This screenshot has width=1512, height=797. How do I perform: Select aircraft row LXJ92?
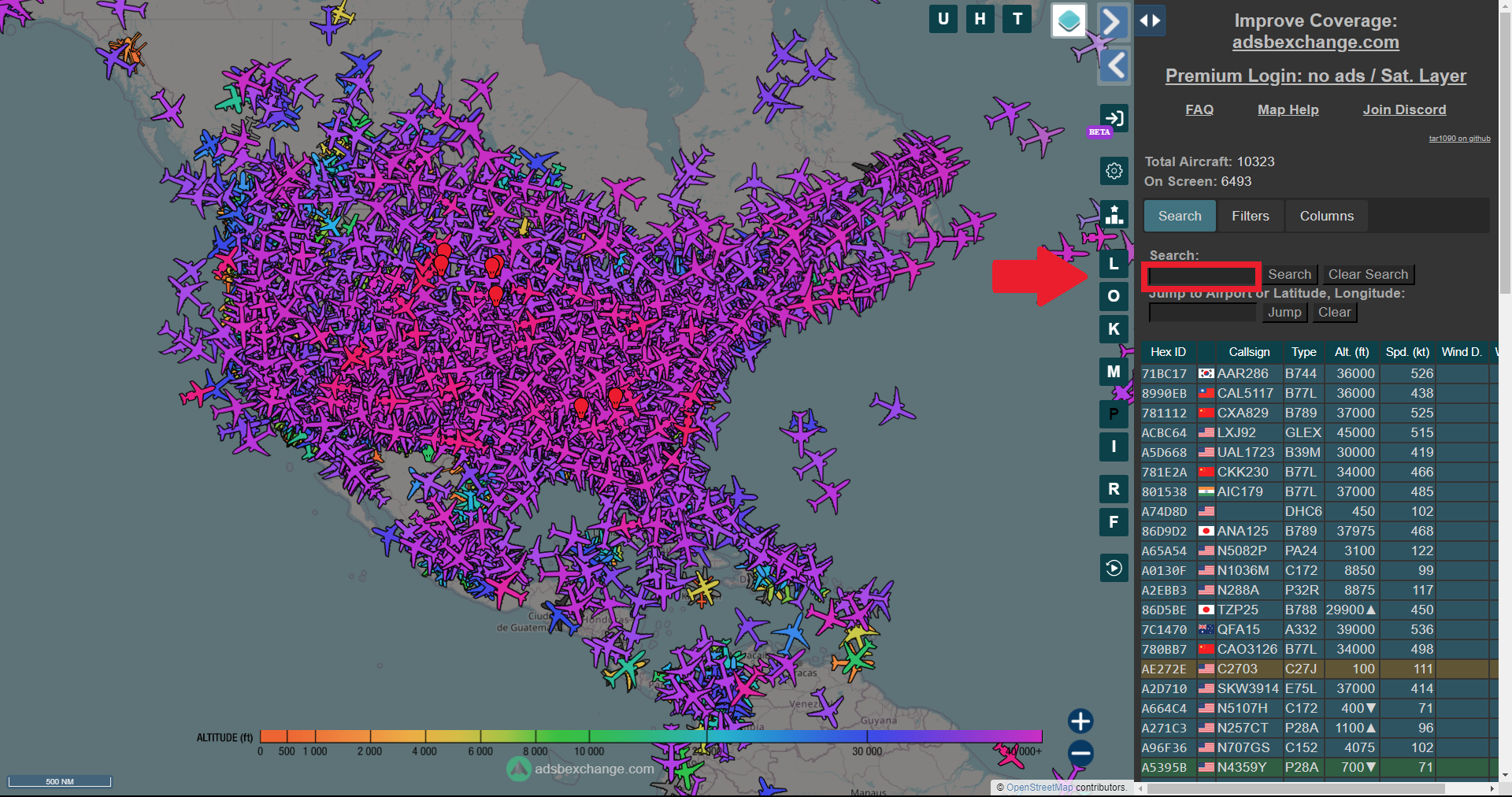click(1320, 432)
